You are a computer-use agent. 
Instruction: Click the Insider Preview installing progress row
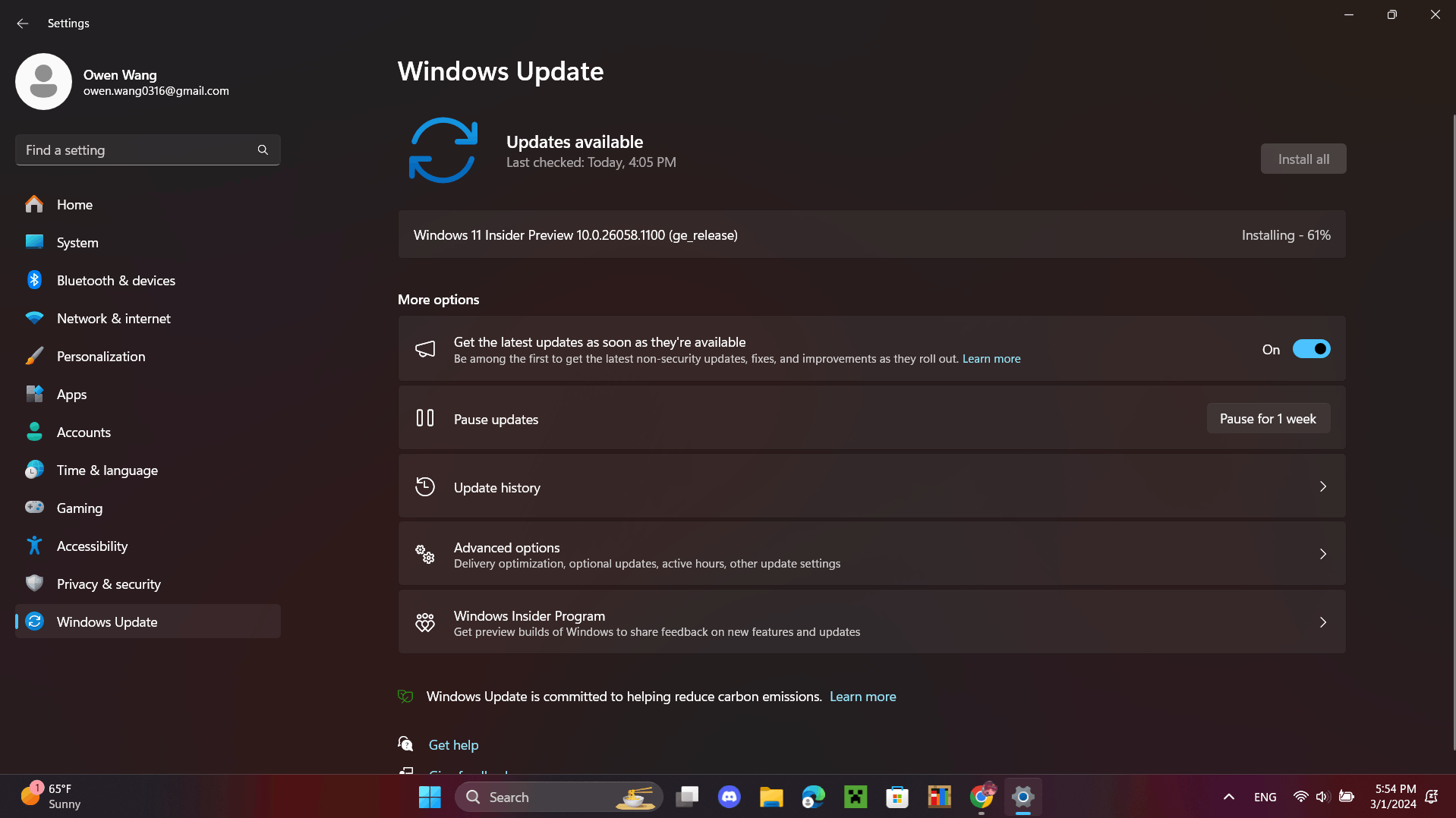tap(871, 234)
